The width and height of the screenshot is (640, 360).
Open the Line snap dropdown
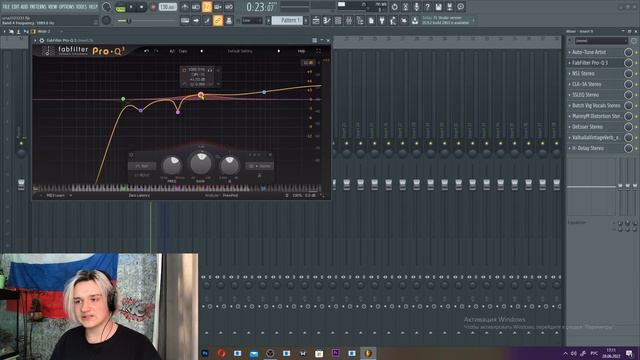tap(252, 20)
